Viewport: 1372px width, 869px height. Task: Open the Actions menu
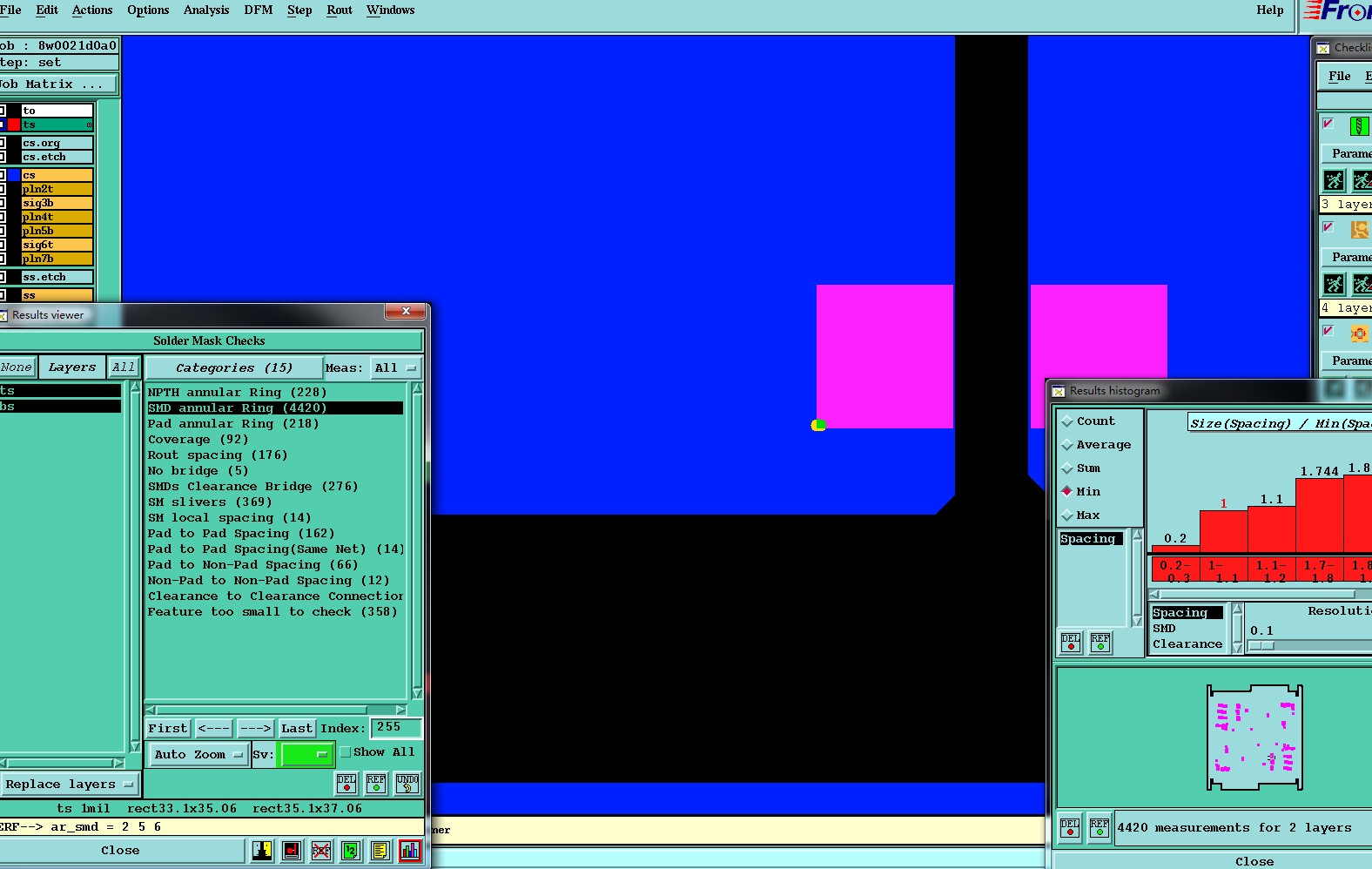(x=92, y=10)
